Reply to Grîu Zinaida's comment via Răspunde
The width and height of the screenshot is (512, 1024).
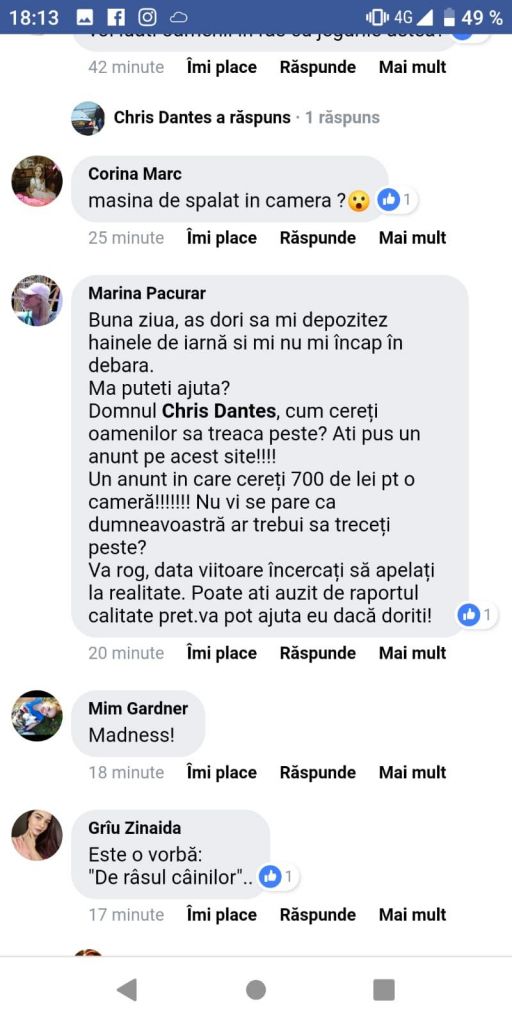click(317, 915)
